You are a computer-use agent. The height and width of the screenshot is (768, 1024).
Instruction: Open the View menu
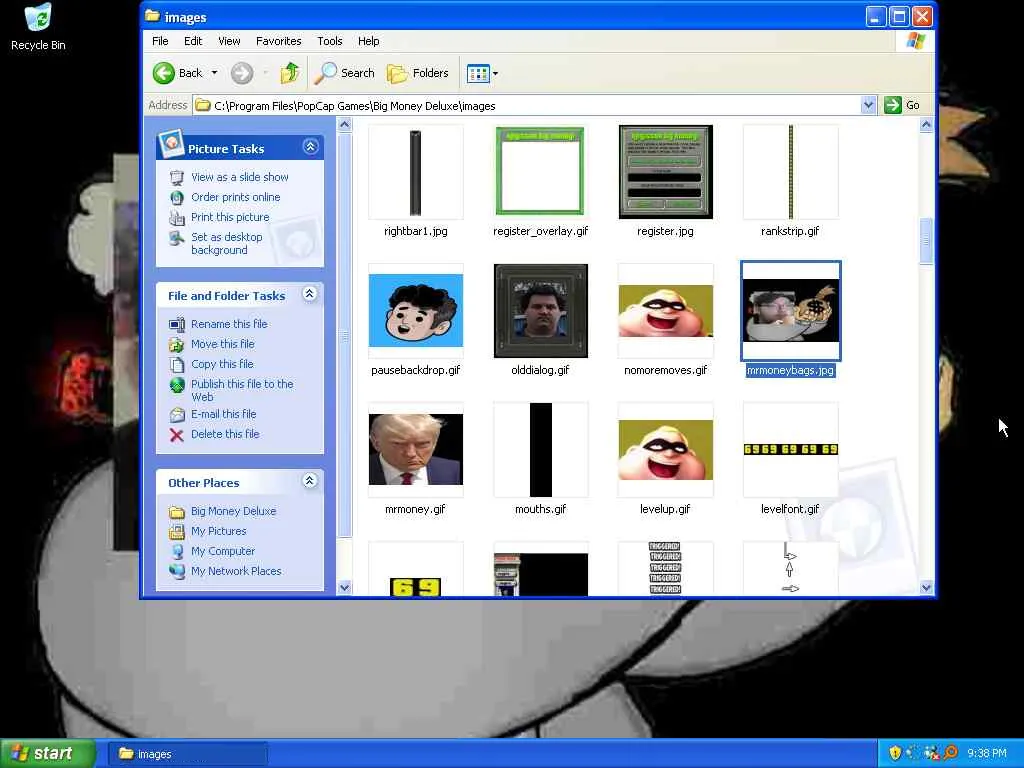[229, 41]
